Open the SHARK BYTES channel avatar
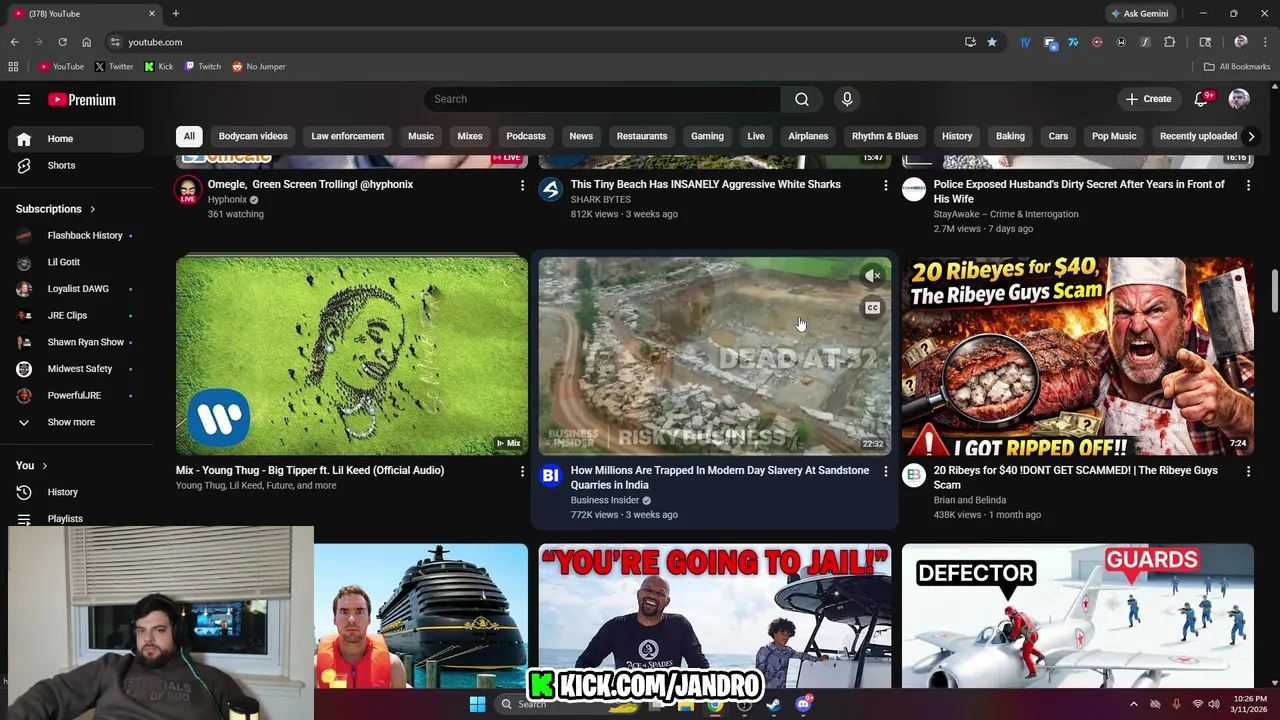This screenshot has height=720, width=1280. pyautogui.click(x=551, y=190)
